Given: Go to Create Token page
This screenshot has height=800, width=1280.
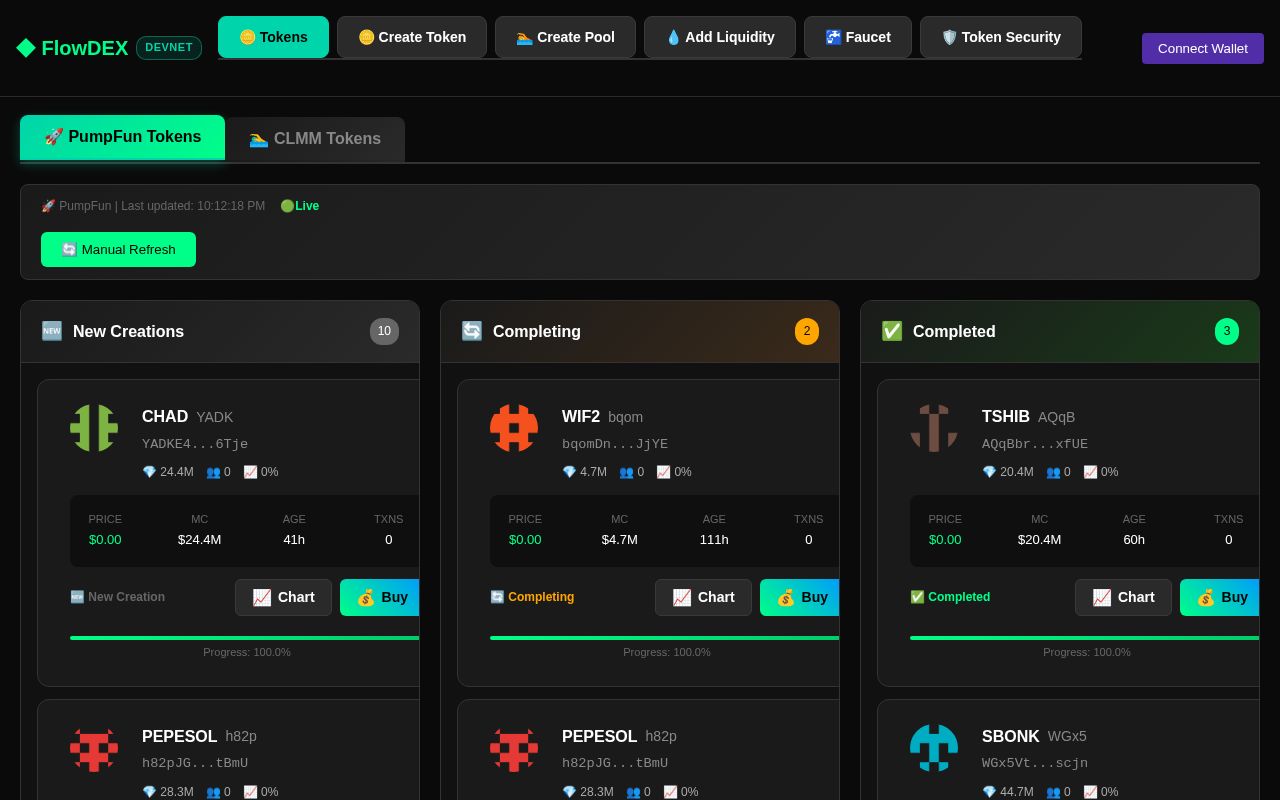Looking at the screenshot, I should 412,37.
